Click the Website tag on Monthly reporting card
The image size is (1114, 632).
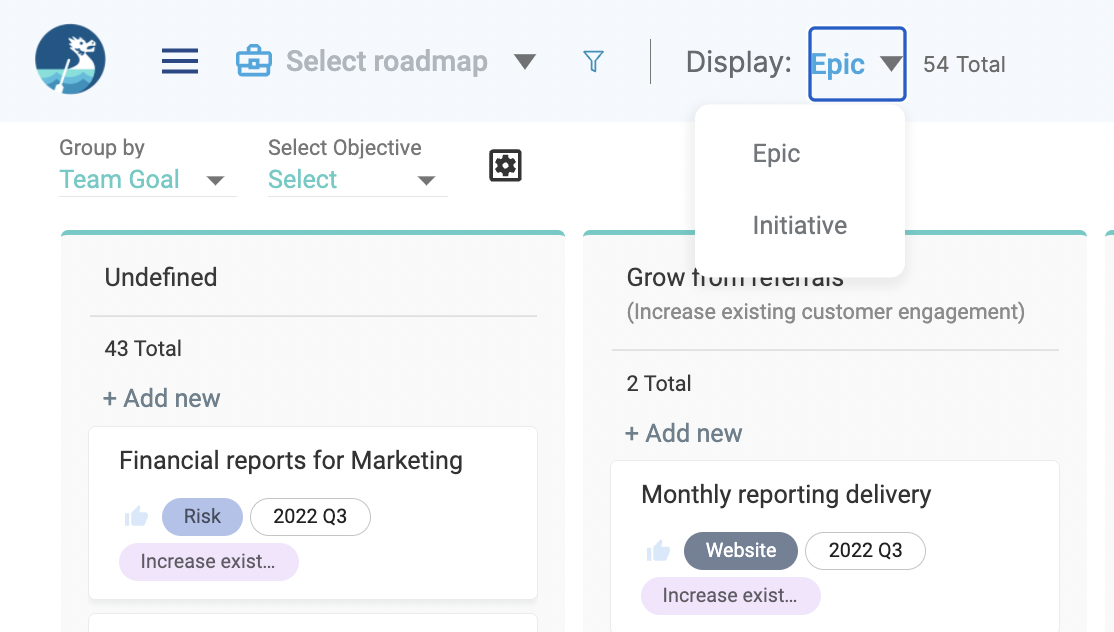(741, 550)
